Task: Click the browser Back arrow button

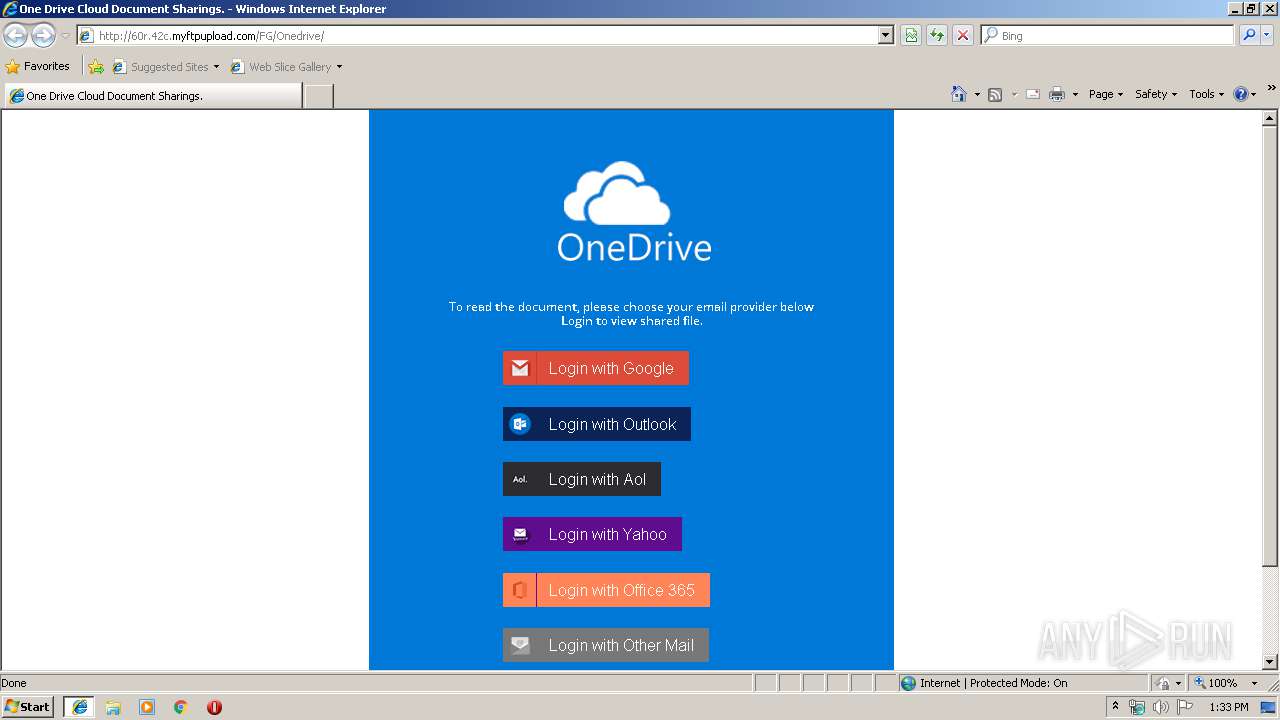Action: [x=16, y=36]
